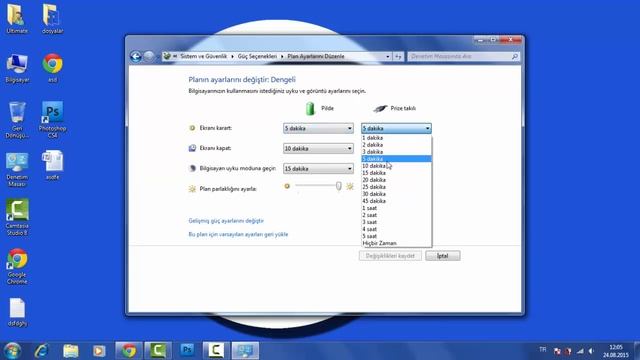Select the Camtasia Studio 8 shortcut
This screenshot has height=360, width=640.
coord(17,217)
